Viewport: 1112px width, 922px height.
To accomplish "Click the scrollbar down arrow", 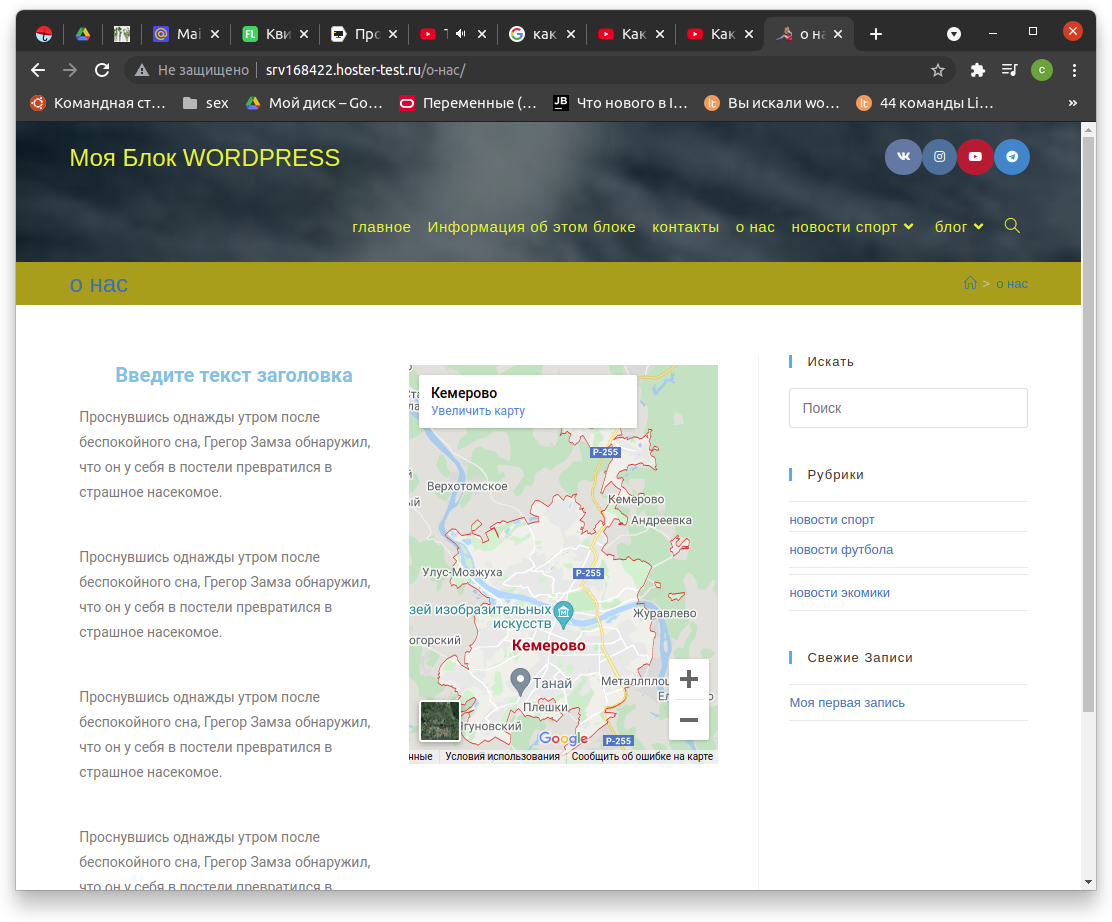I will coord(1089,882).
